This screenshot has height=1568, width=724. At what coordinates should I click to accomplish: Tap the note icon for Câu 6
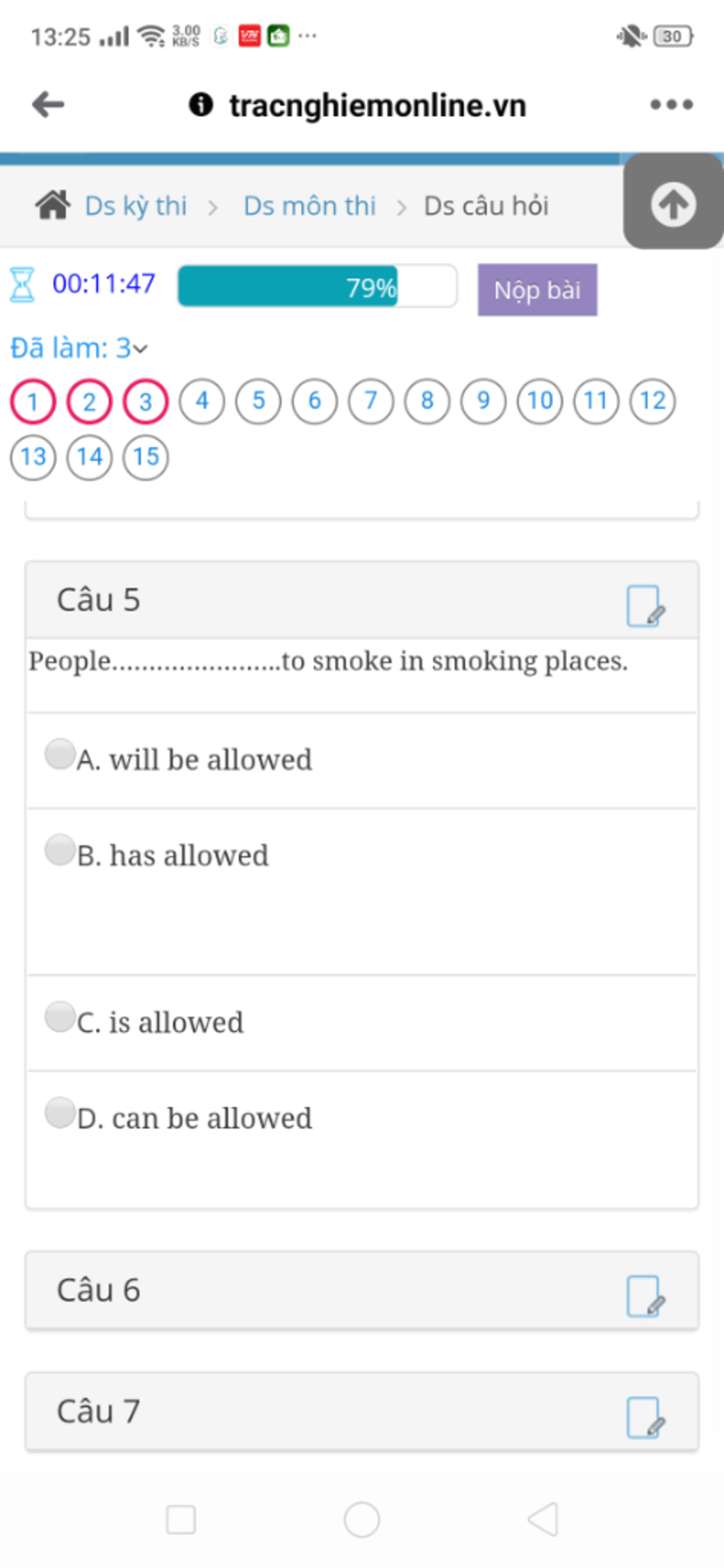(646, 1296)
